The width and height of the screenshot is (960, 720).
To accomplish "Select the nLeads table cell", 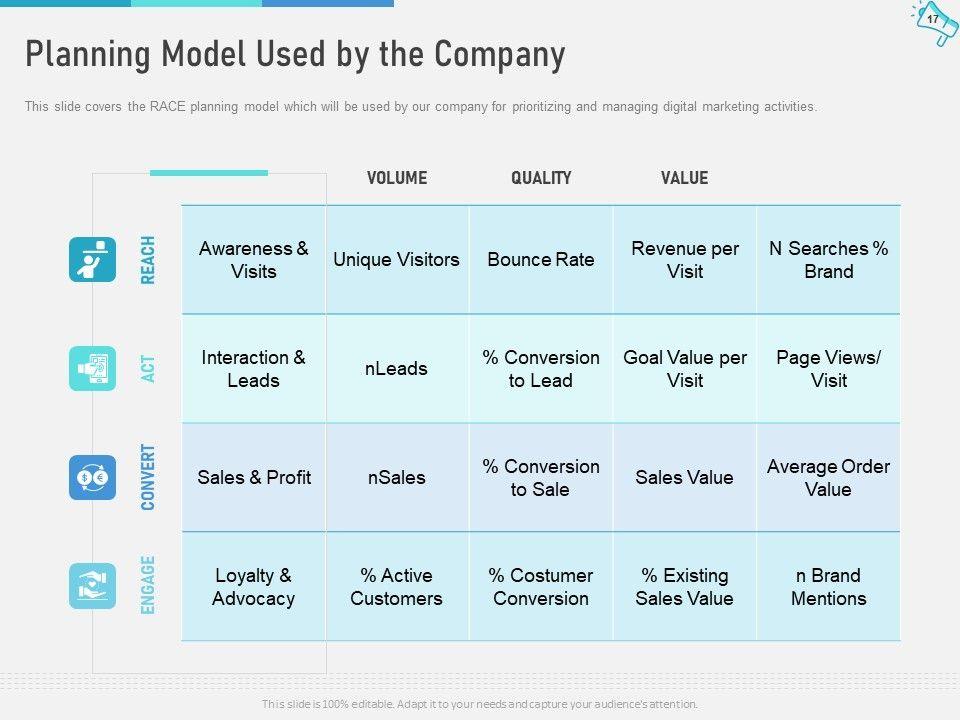I will click(x=397, y=369).
